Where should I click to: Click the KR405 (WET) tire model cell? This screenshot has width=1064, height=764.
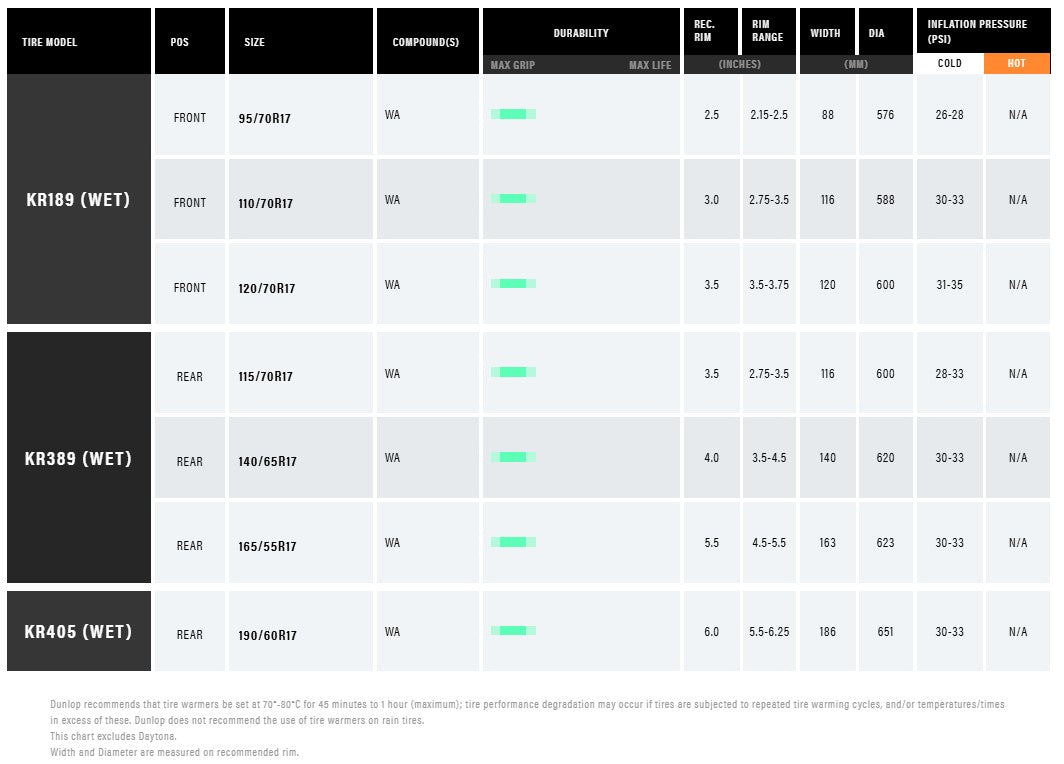[79, 632]
